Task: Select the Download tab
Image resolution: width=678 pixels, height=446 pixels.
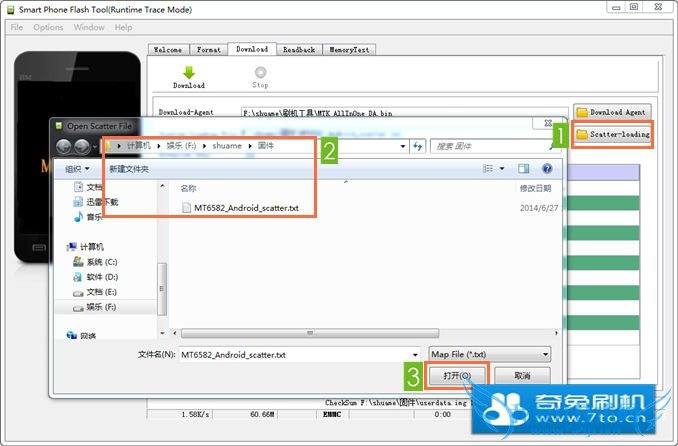Action: (x=252, y=49)
